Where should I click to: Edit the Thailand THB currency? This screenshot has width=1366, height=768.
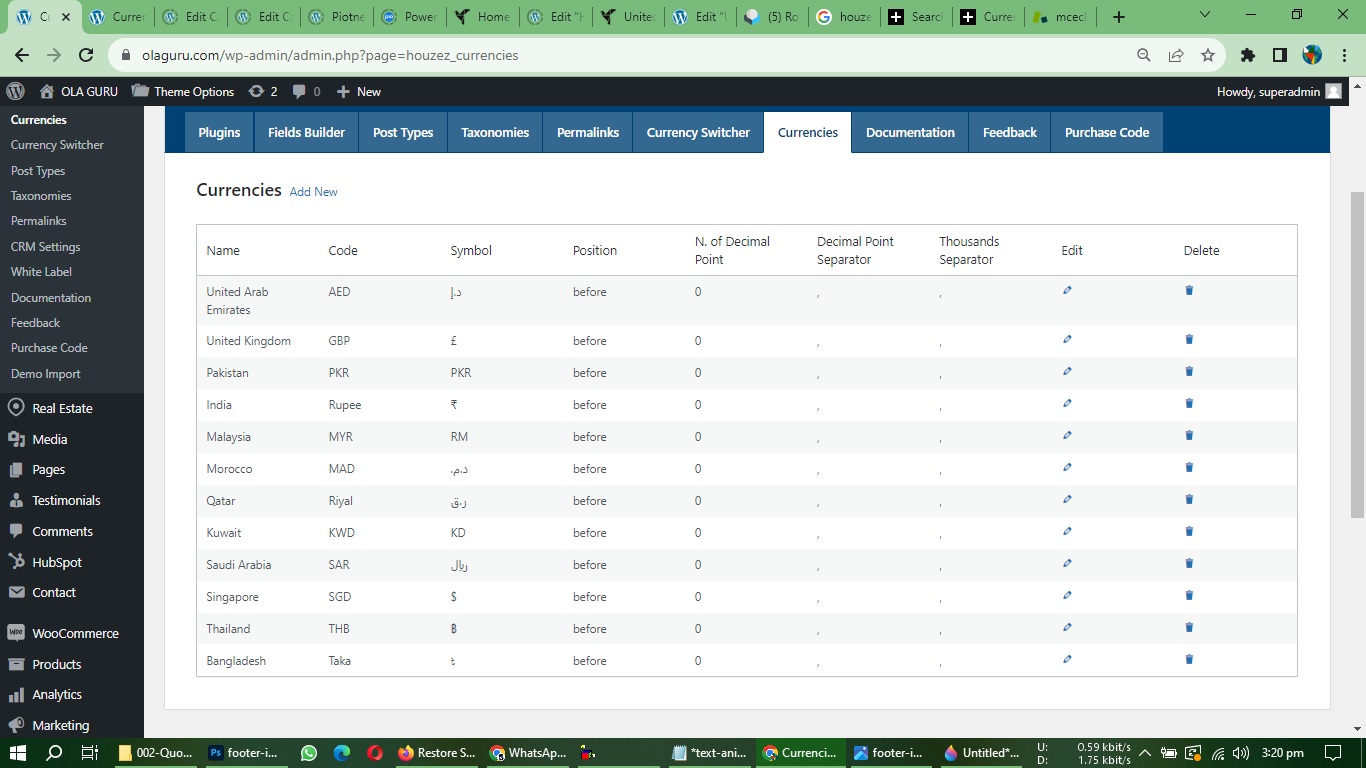pyautogui.click(x=1067, y=627)
